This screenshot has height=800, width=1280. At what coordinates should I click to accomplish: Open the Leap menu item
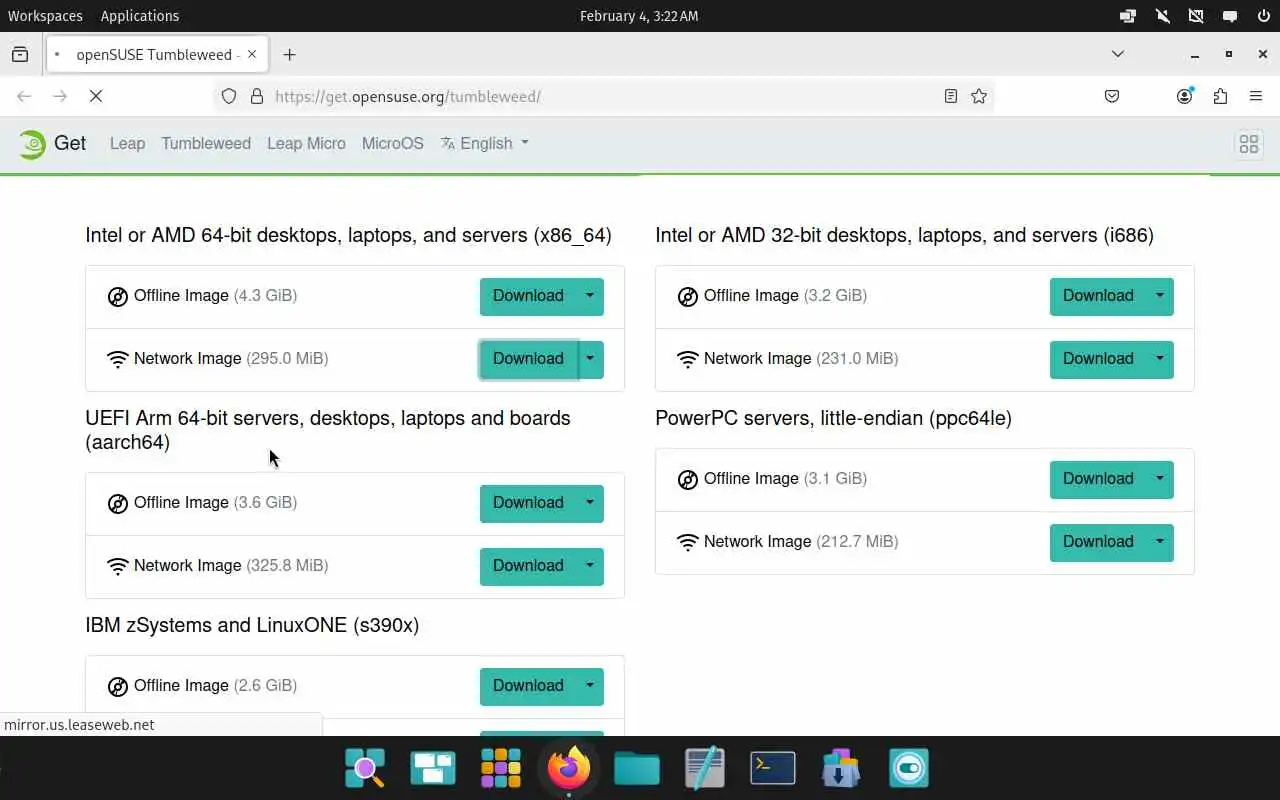(x=127, y=143)
